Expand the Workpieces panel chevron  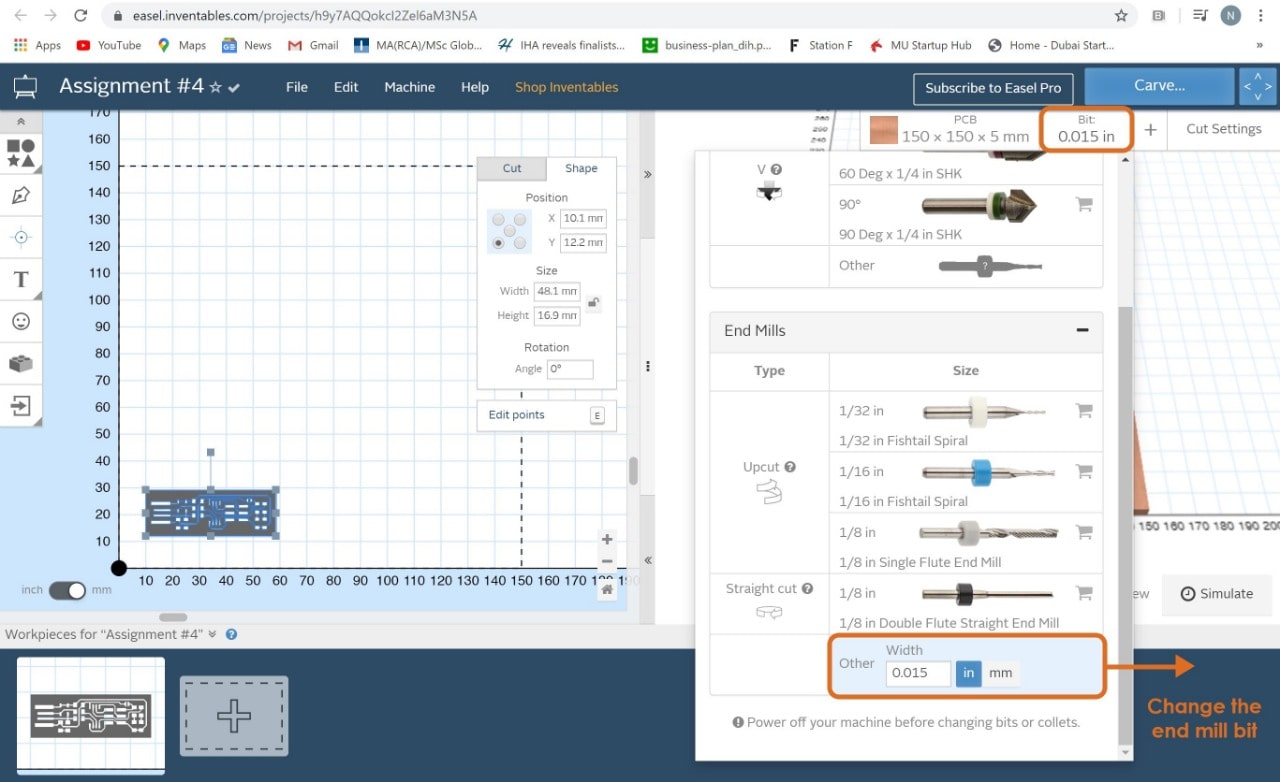tap(212, 634)
